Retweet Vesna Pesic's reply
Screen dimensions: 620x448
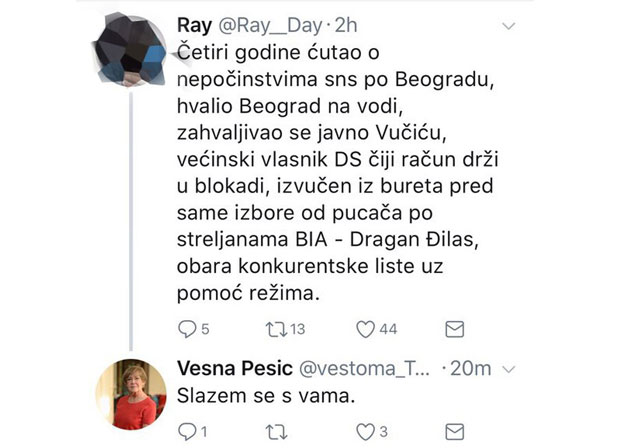pos(273,431)
